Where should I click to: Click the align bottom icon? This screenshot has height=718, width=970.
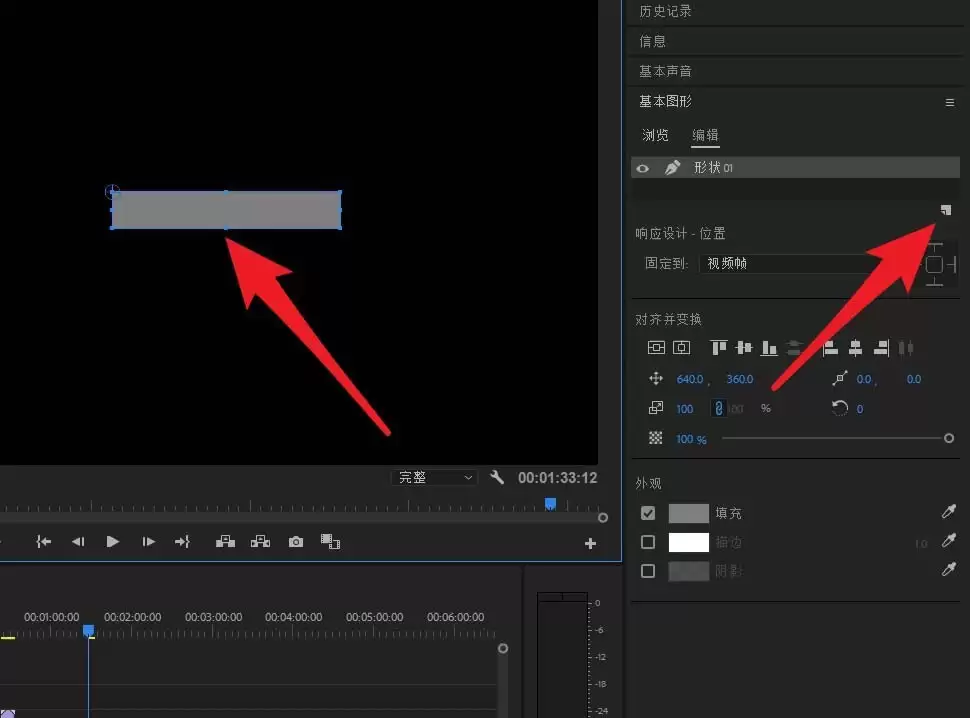[x=769, y=348]
